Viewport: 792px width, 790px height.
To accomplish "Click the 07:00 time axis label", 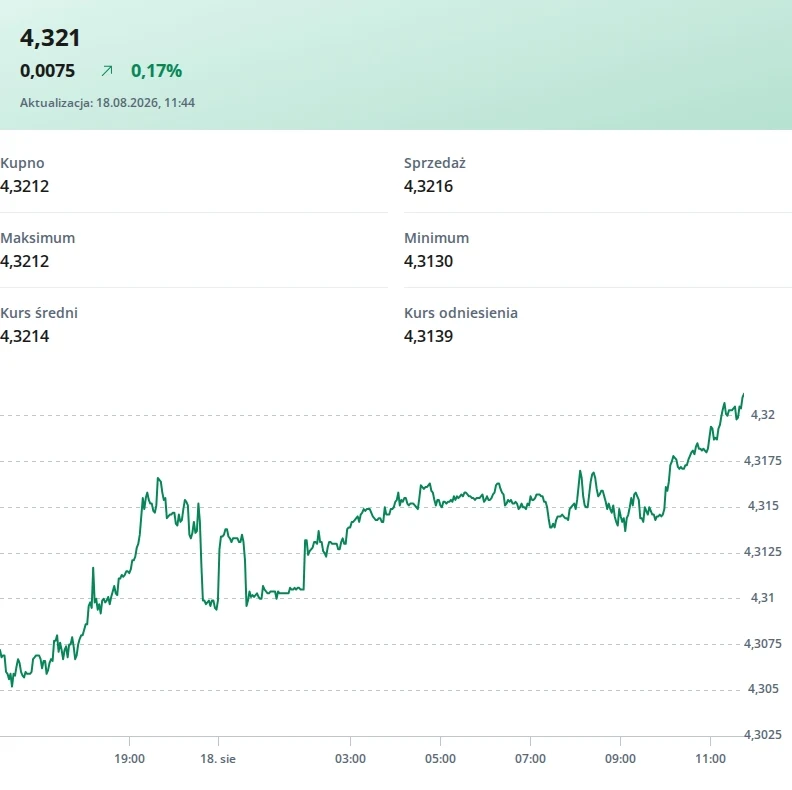I will click(530, 759).
